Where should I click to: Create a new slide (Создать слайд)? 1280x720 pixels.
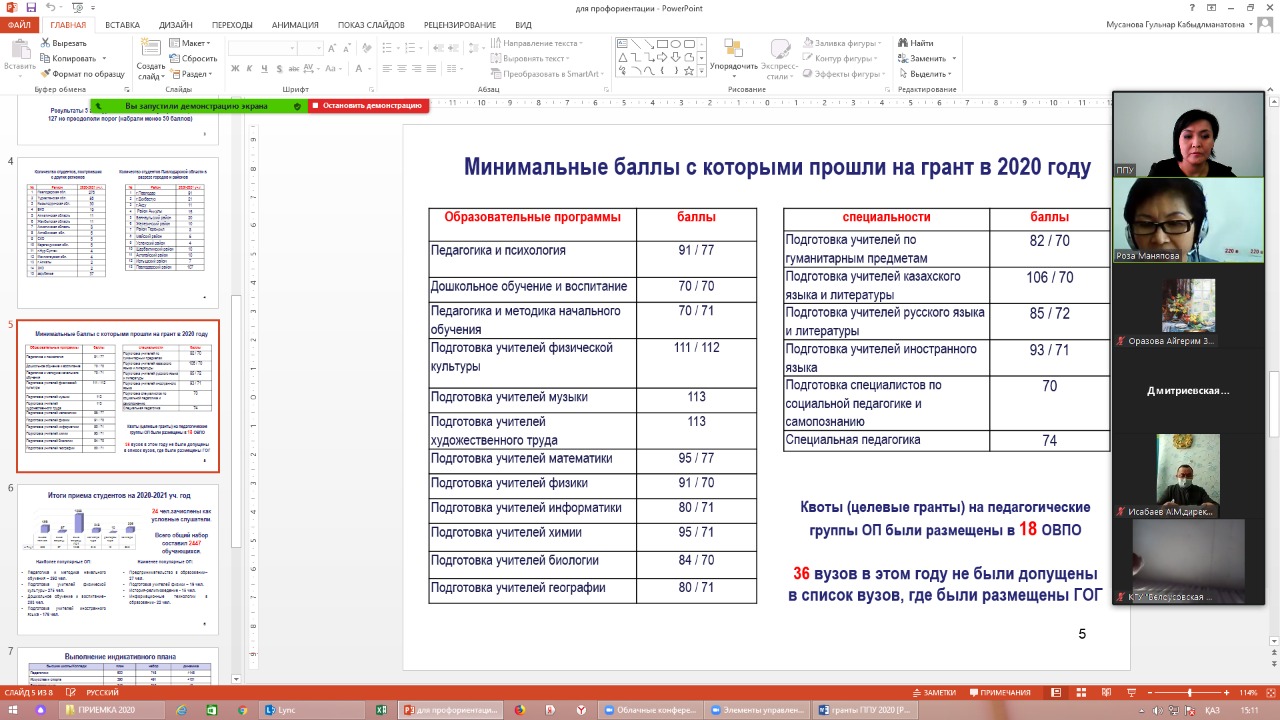pyautogui.click(x=151, y=58)
